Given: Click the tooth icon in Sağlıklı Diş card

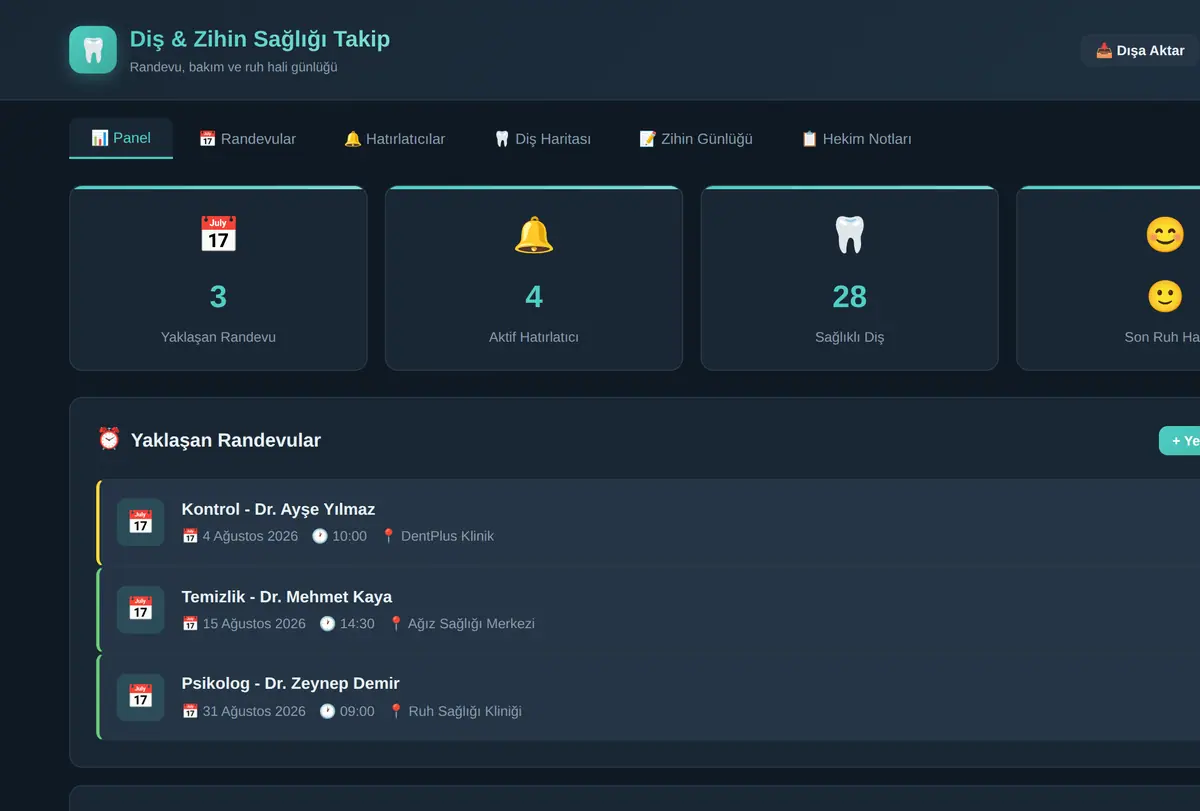Looking at the screenshot, I should pos(850,234).
